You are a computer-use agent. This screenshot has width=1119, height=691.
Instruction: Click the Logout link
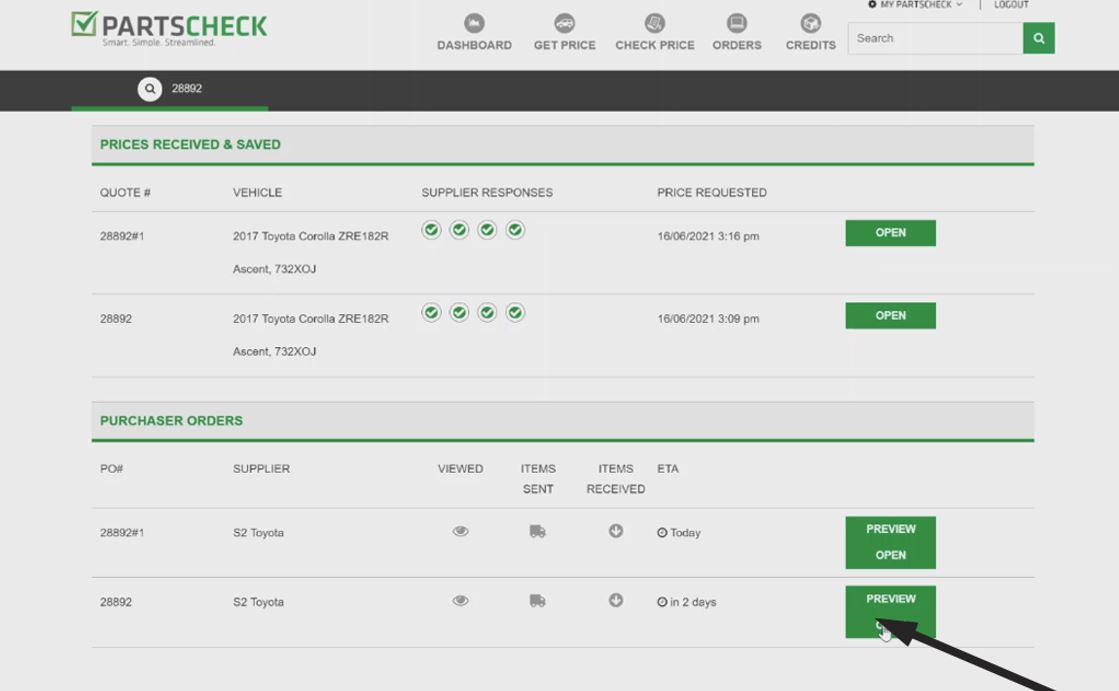click(x=1010, y=5)
